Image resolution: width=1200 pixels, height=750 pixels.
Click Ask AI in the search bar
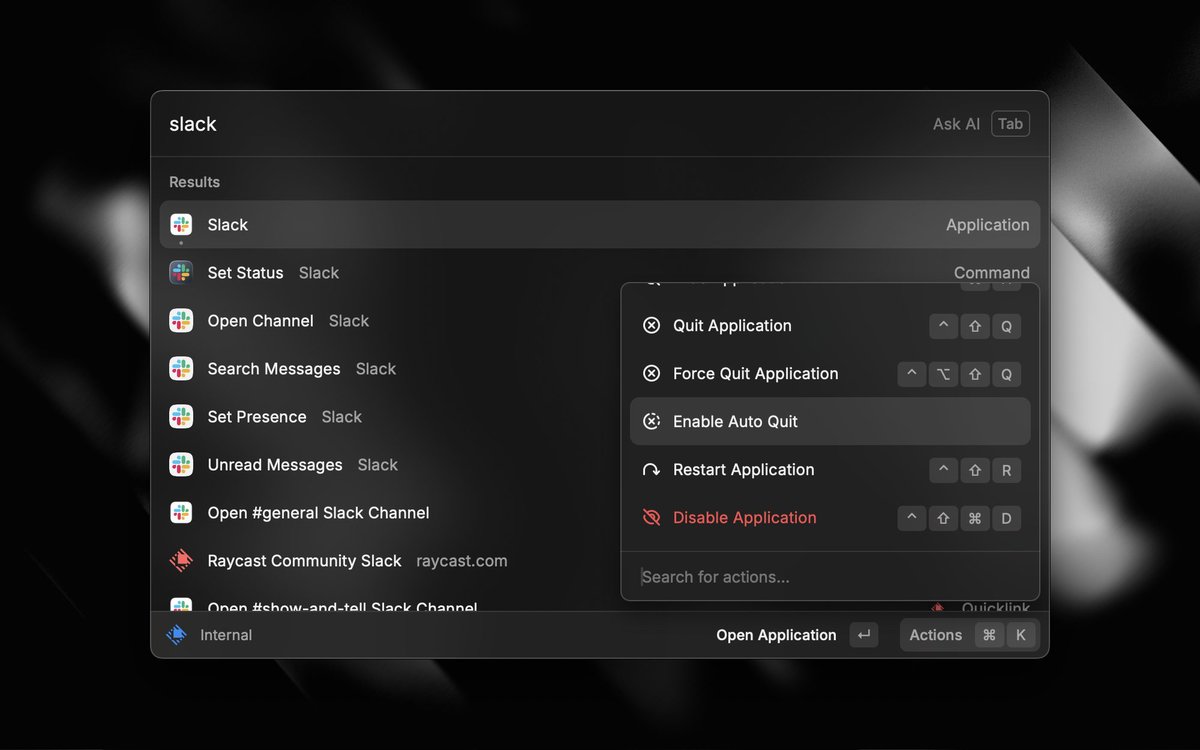(x=956, y=124)
